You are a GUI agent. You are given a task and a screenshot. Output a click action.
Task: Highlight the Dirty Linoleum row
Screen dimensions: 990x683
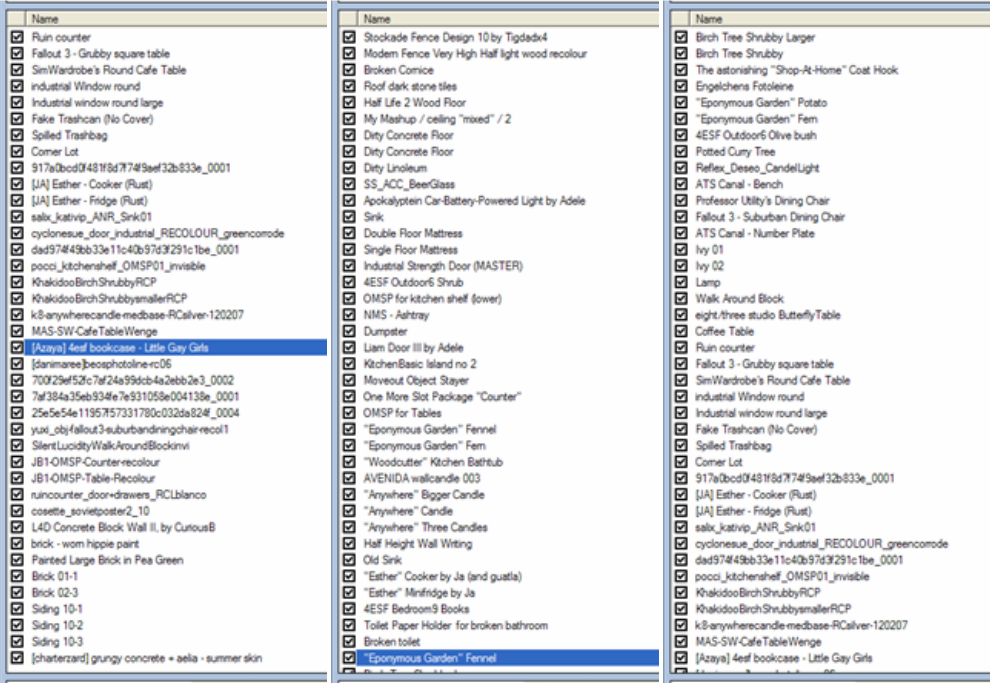[395, 168]
